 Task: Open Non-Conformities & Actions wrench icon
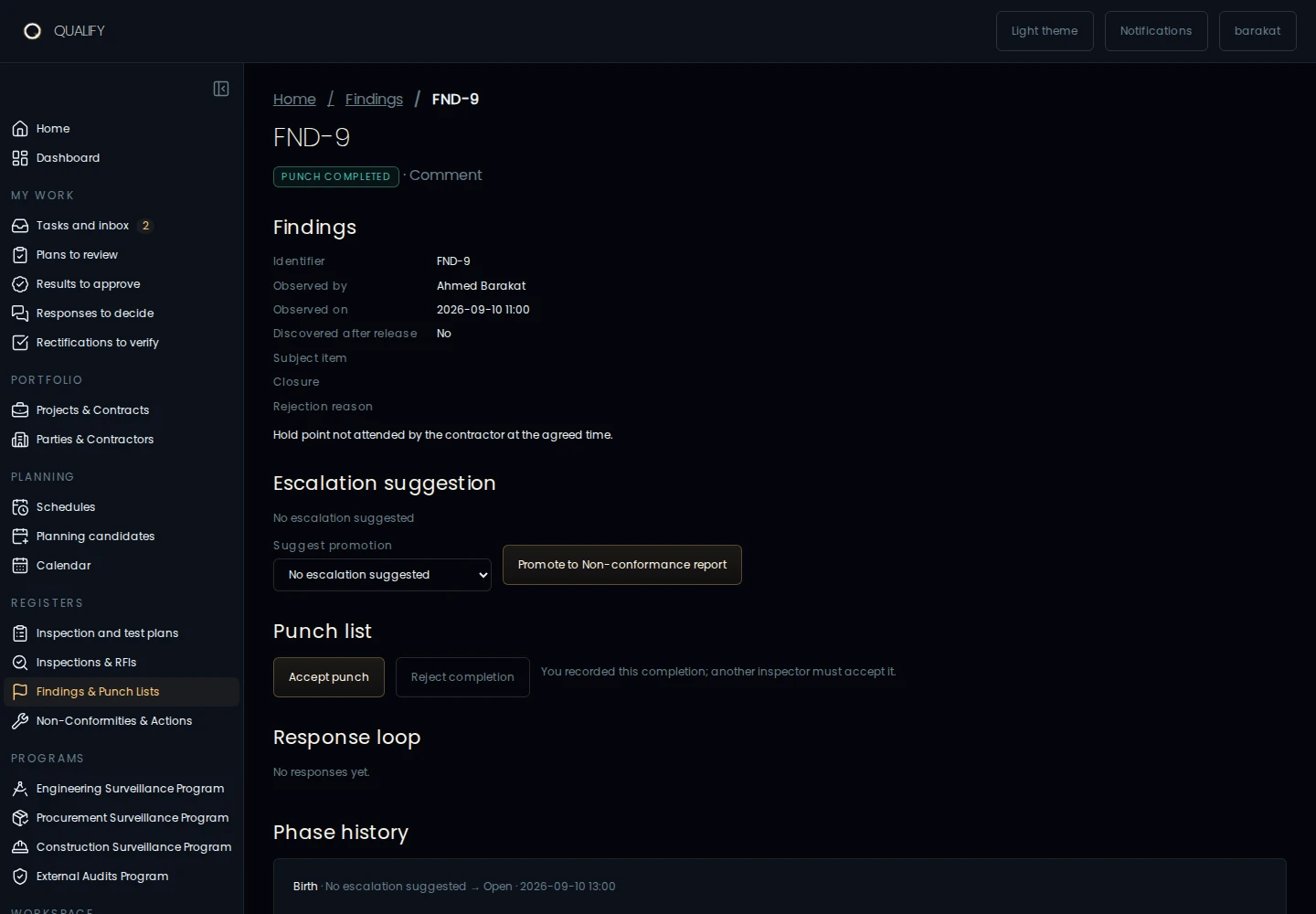click(x=20, y=721)
